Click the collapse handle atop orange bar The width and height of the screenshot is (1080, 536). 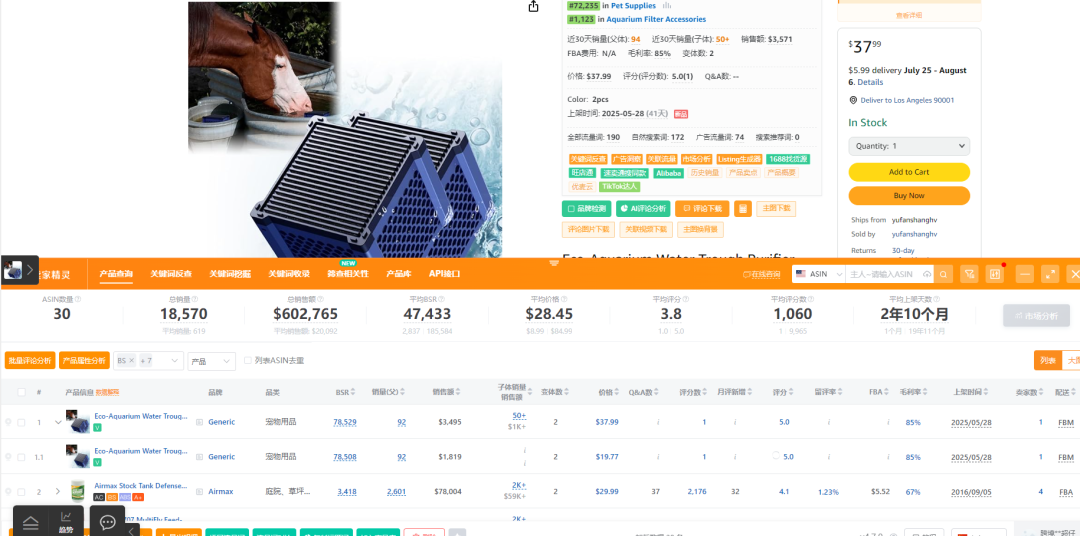[x=554, y=263]
